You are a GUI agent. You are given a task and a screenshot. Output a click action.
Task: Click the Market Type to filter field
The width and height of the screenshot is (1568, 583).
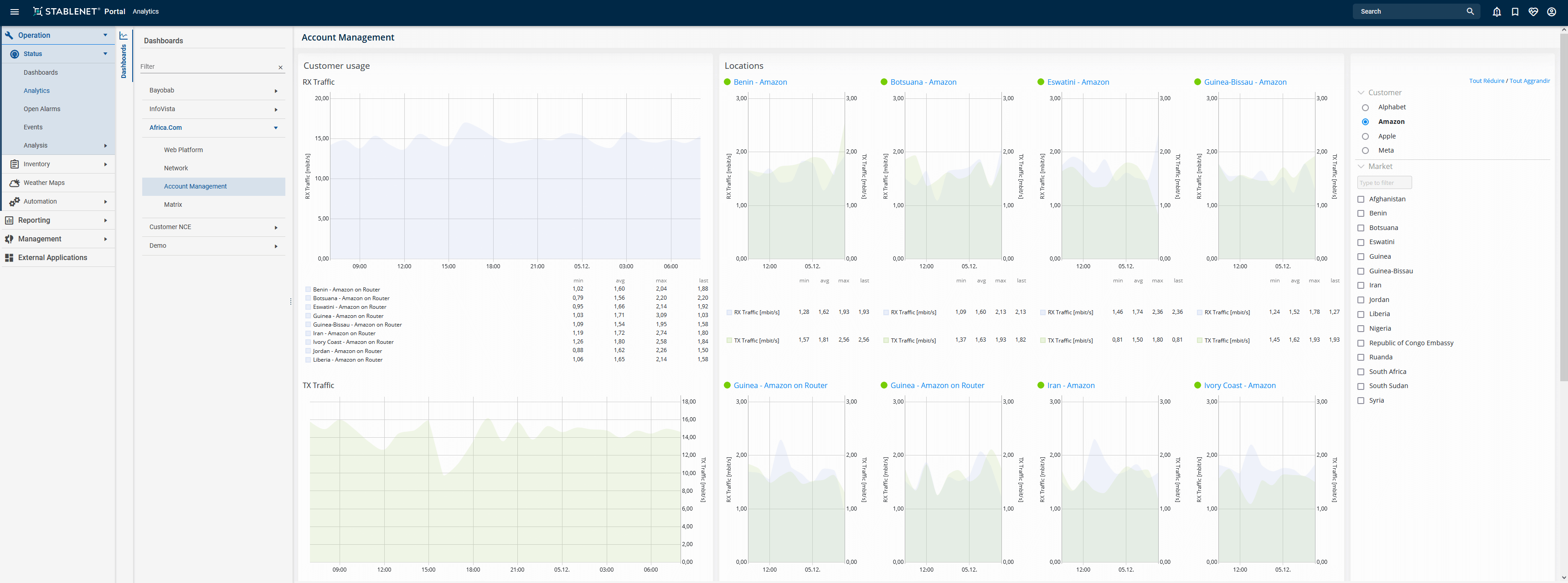coord(1384,182)
